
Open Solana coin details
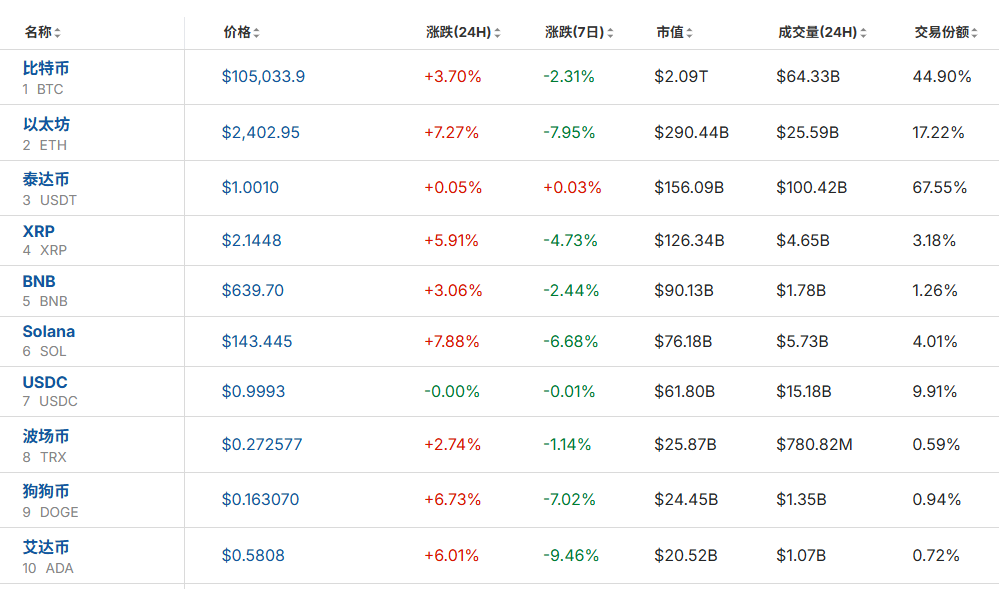[x=49, y=332]
